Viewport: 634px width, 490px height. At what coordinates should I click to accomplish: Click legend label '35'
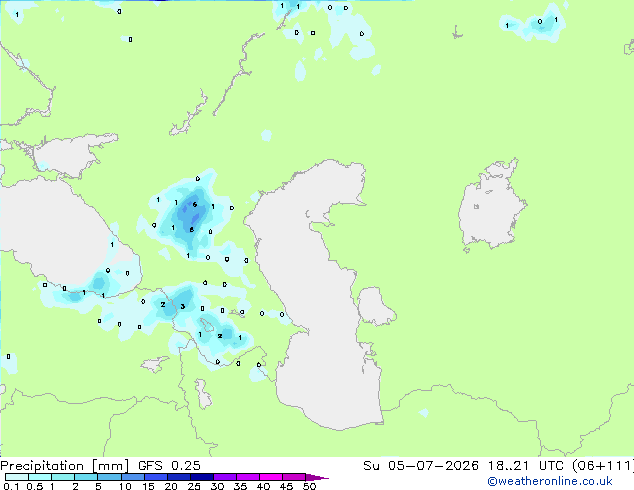click(240, 486)
